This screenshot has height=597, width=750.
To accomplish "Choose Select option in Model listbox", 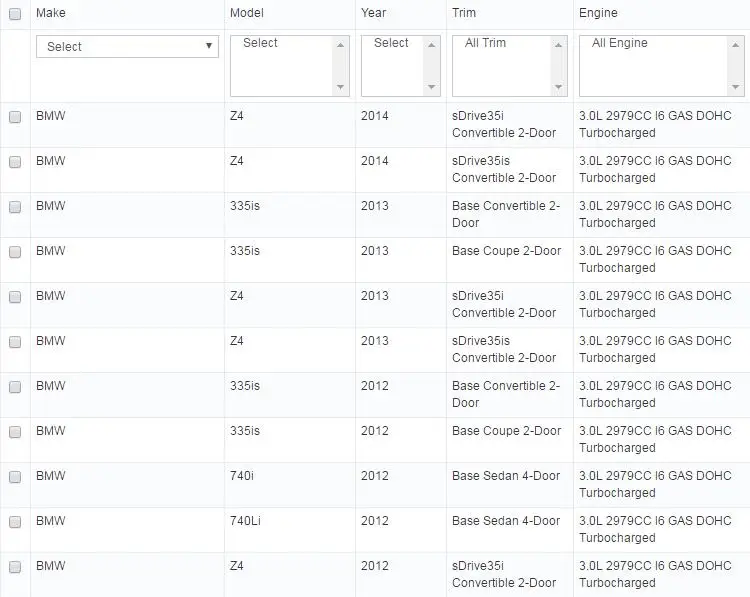I will point(260,43).
